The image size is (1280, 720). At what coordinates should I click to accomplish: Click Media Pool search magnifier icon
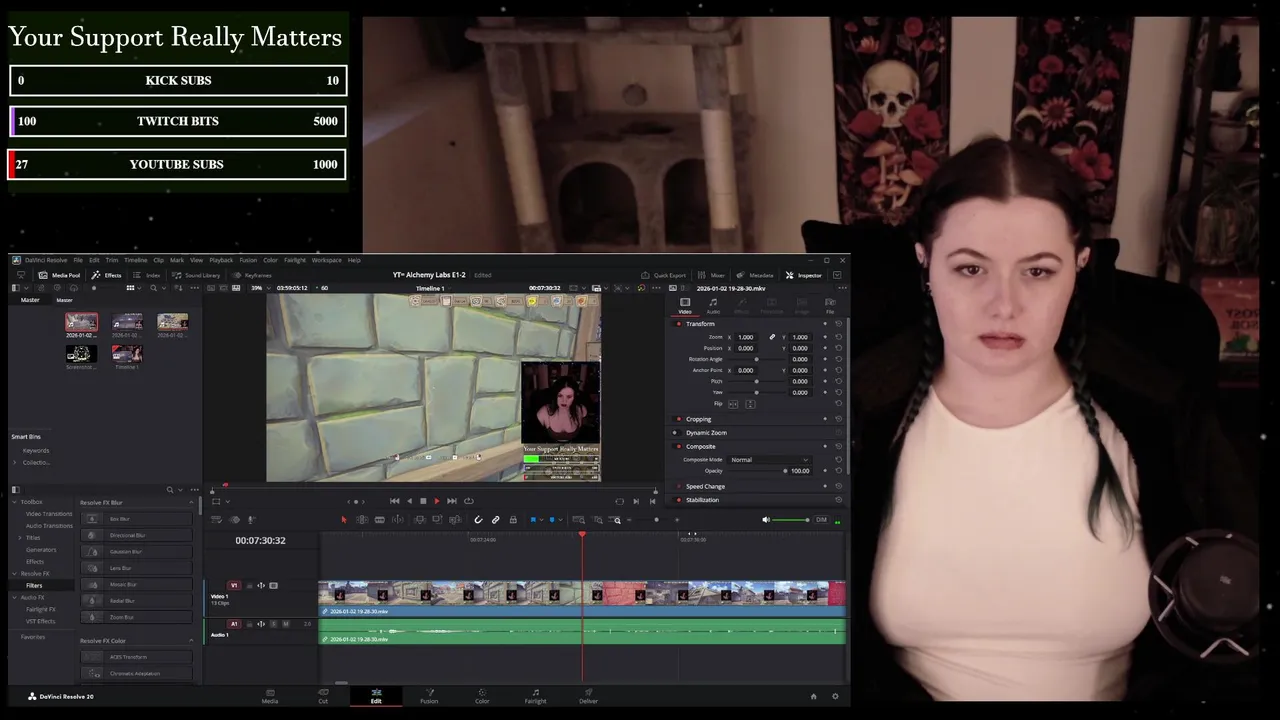(155, 288)
